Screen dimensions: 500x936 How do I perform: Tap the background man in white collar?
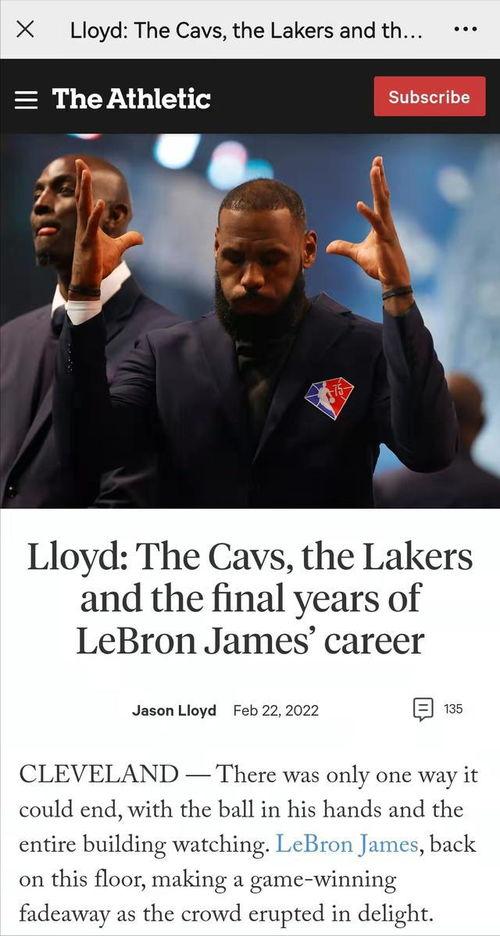(x=72, y=322)
